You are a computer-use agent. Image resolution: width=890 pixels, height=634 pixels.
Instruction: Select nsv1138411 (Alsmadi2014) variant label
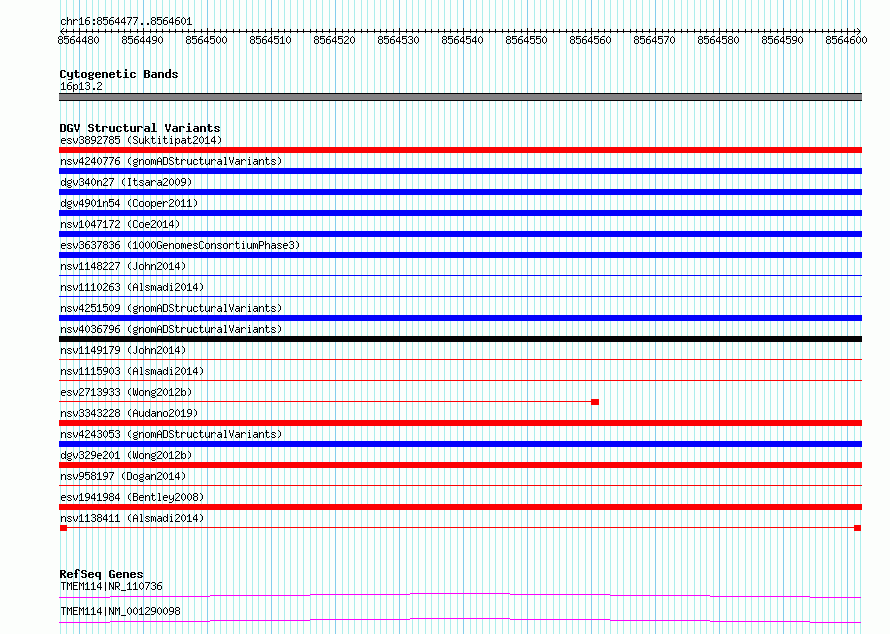(x=132, y=518)
